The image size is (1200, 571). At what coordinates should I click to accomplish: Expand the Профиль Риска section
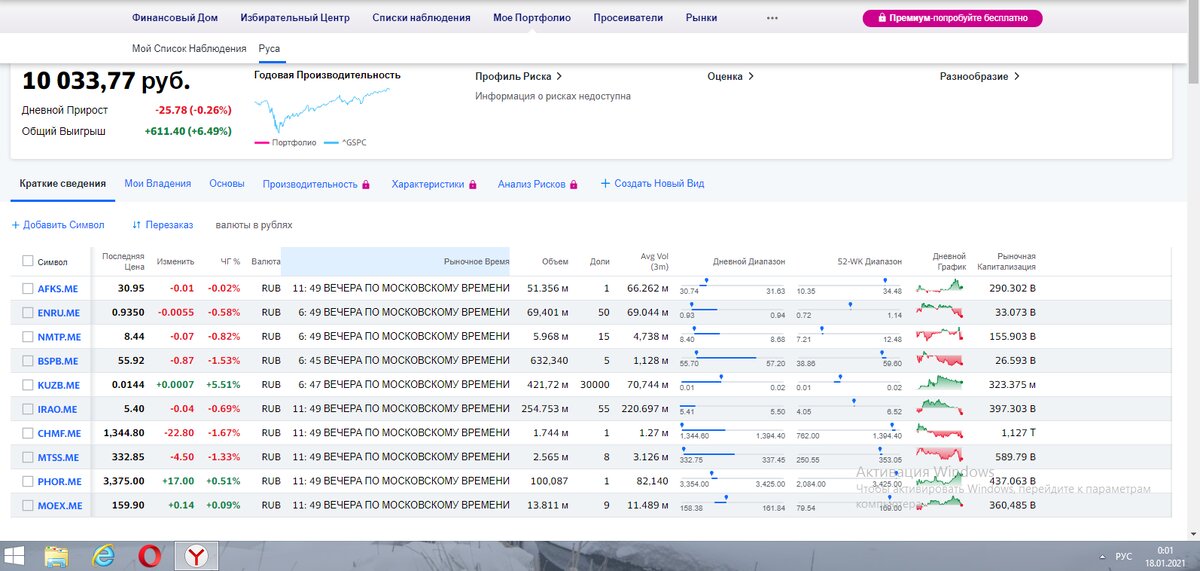click(x=518, y=76)
